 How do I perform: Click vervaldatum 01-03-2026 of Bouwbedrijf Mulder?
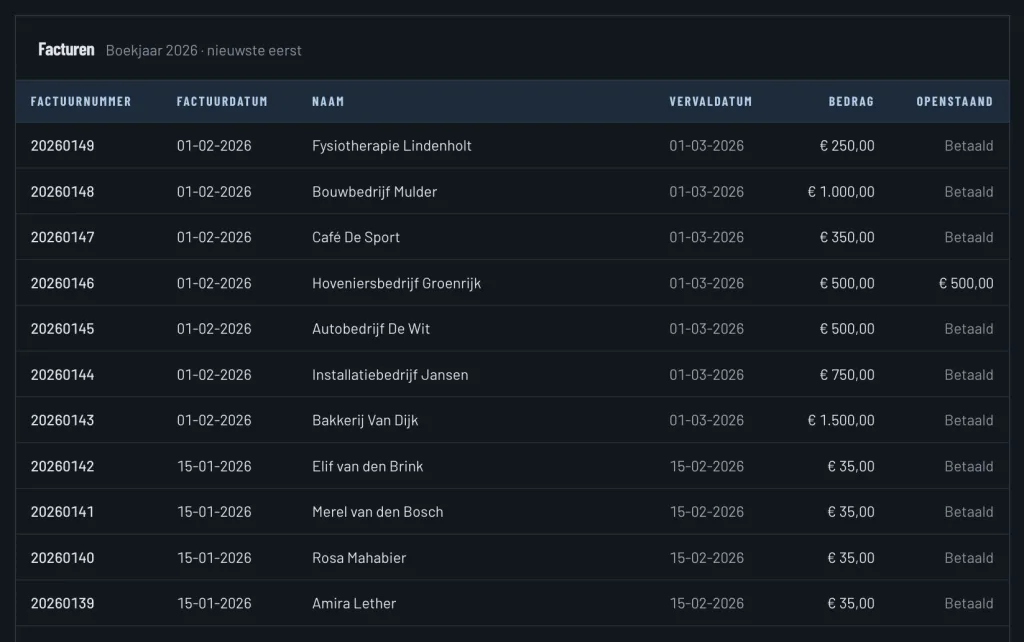click(x=707, y=191)
